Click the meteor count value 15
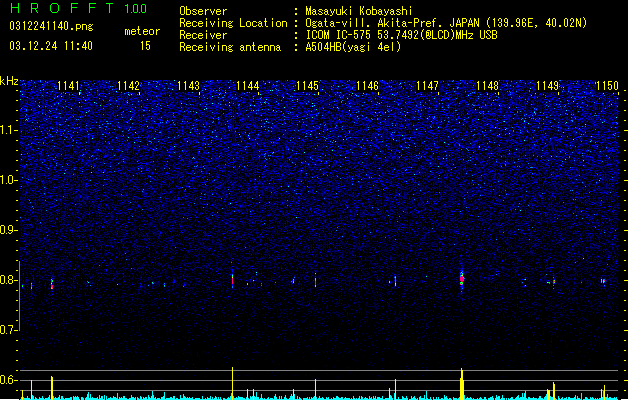 point(145,46)
